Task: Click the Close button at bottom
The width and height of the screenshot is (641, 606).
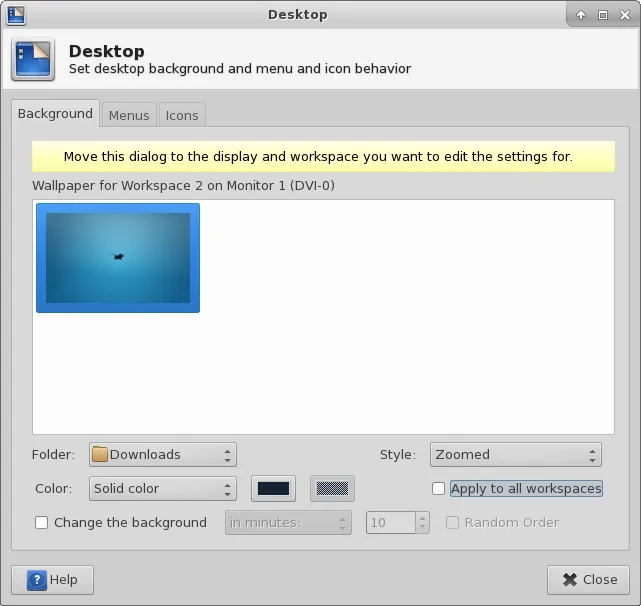Action: (588, 580)
